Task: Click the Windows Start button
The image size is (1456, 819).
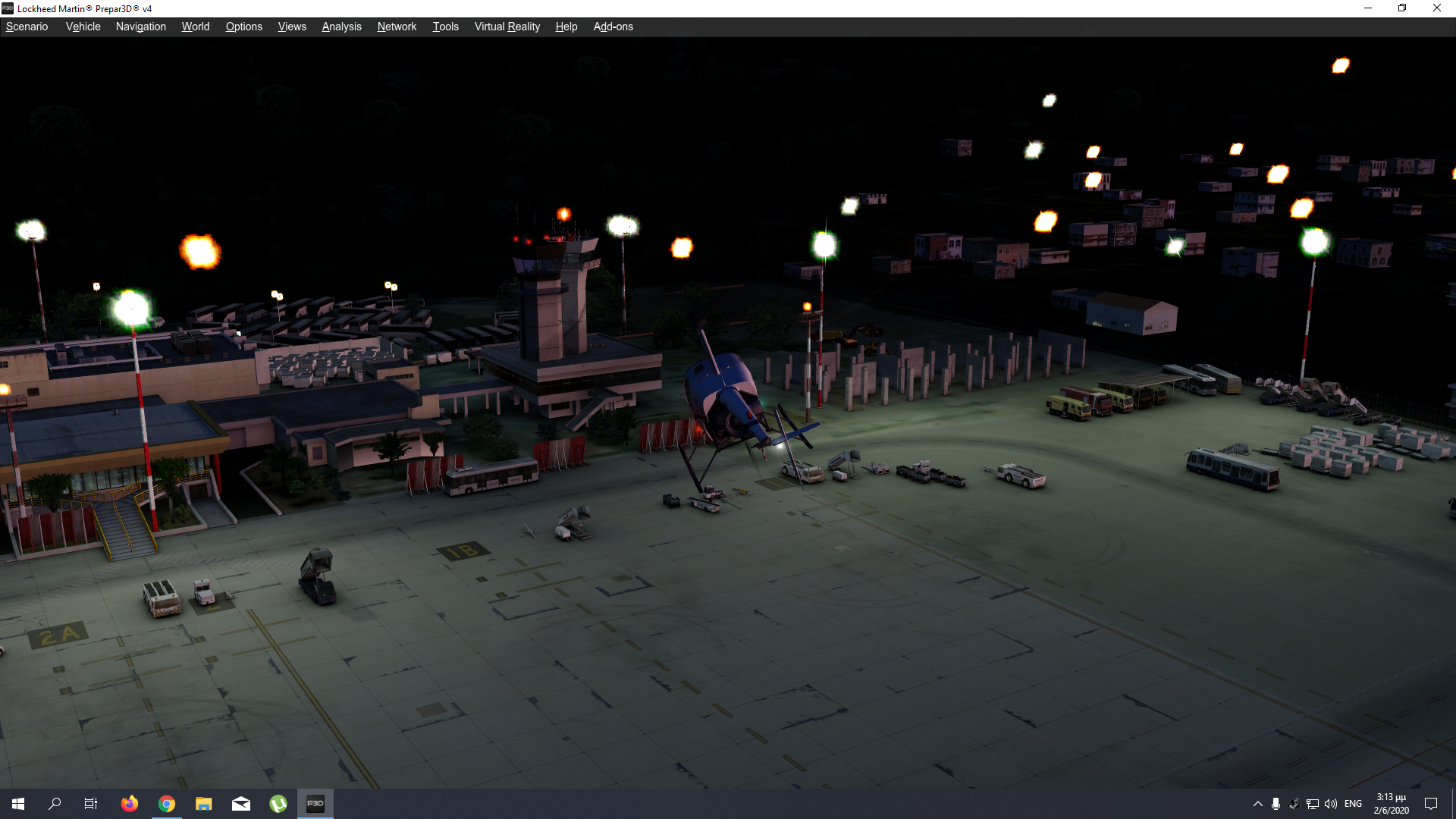Action: (18, 804)
